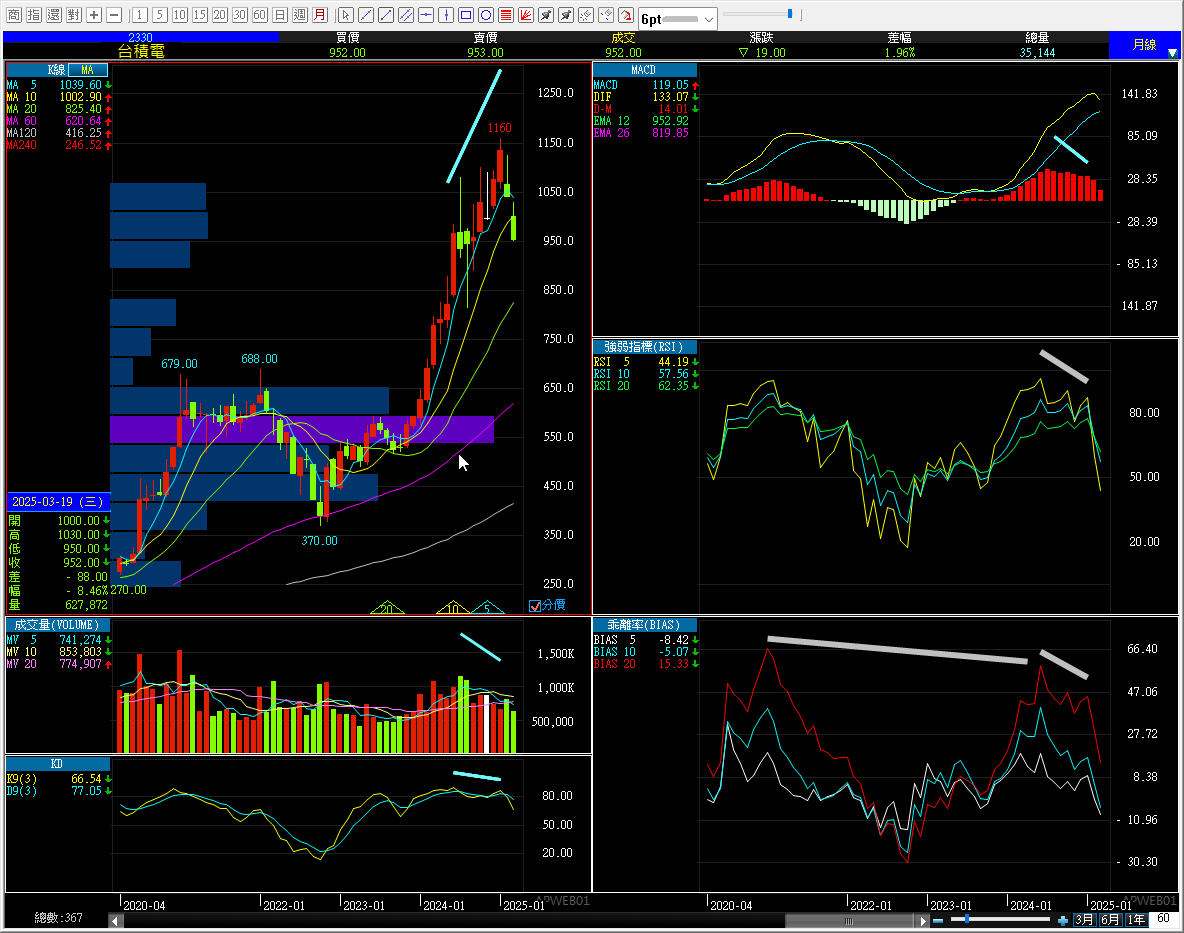The width and height of the screenshot is (1184, 933).
Task: Select the parallel lines drawing tool
Action: pos(405,14)
